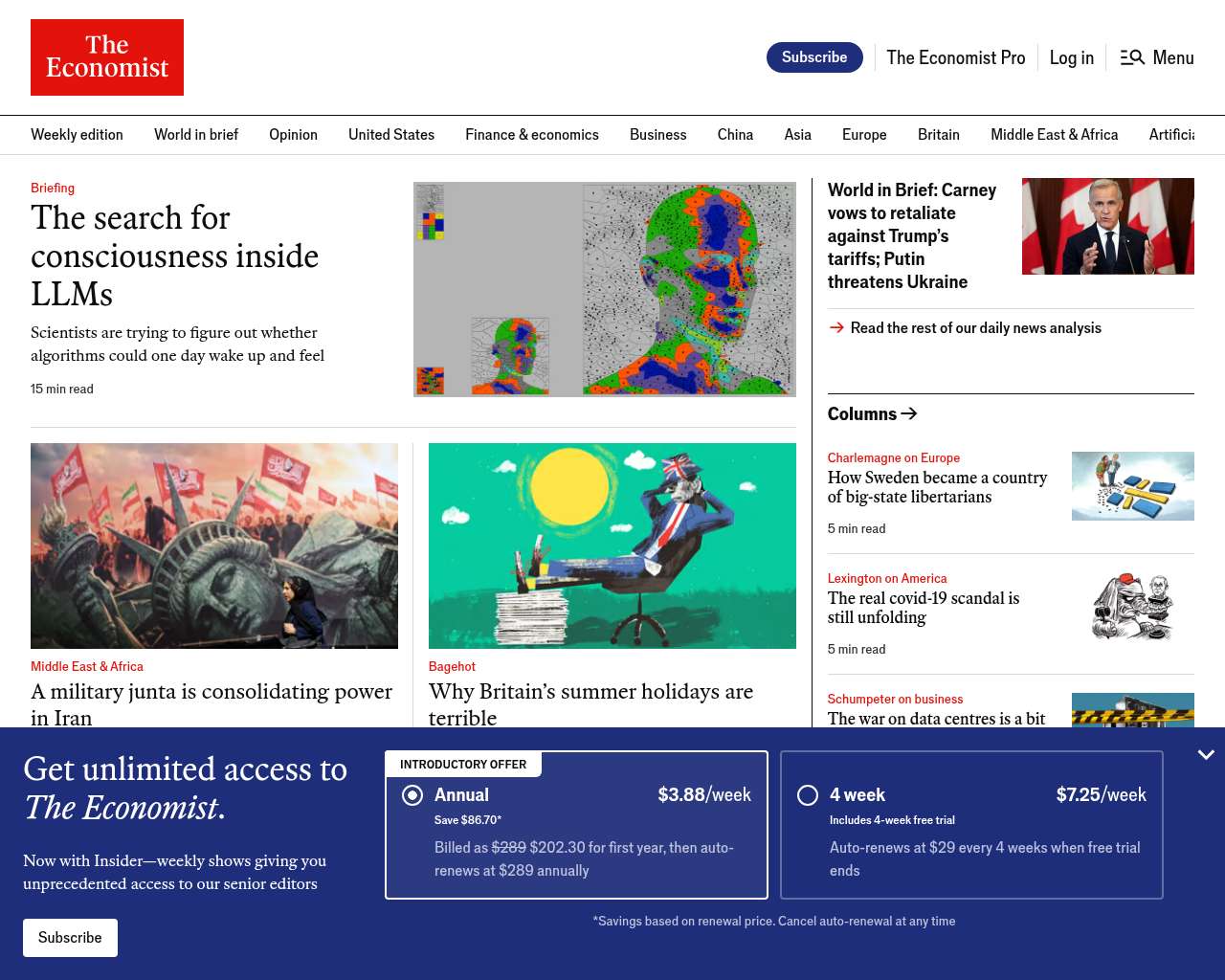
Task: Read 'The search for consciousness inside LLMs'
Action: pos(174,256)
